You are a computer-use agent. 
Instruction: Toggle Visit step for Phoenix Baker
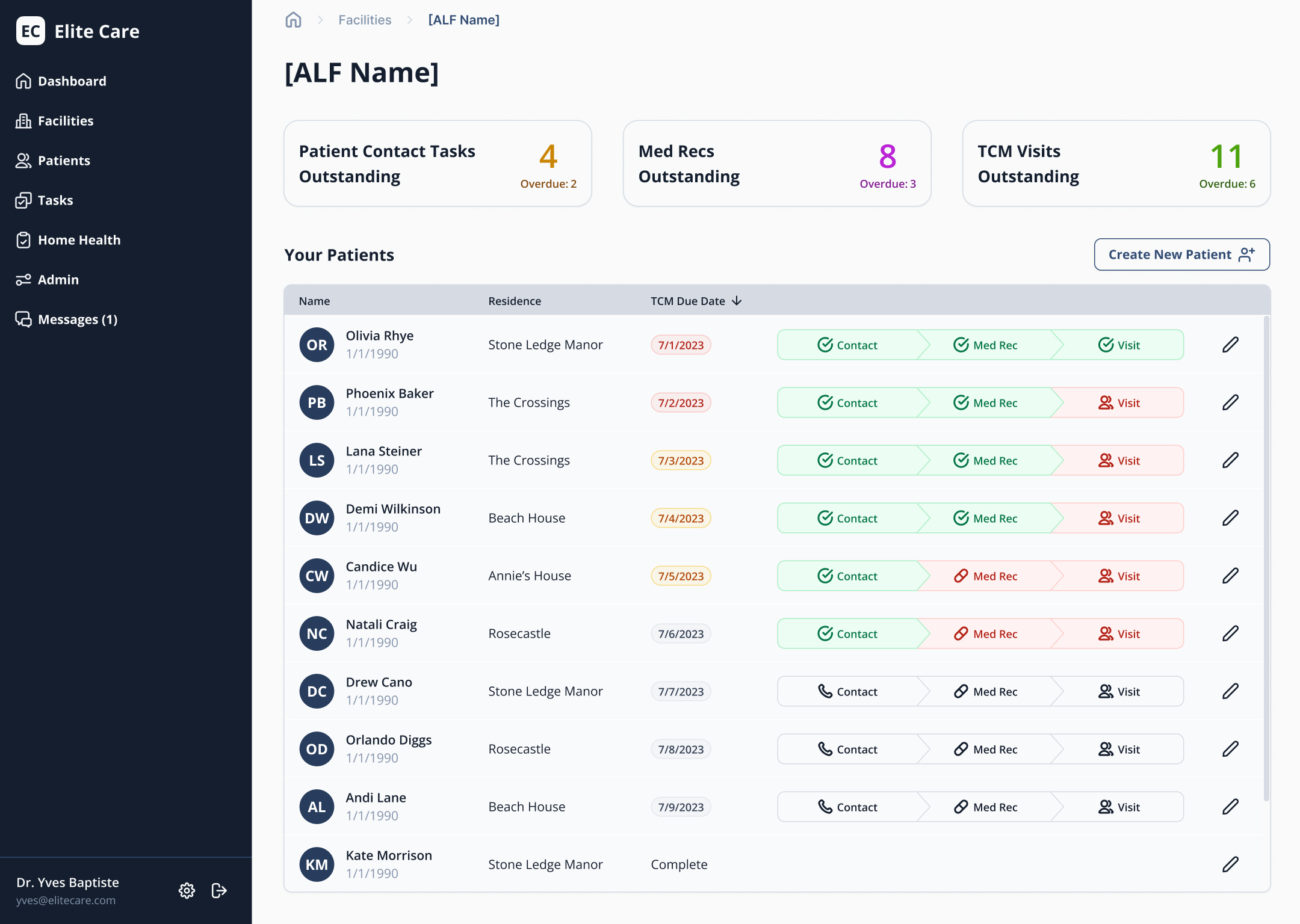[x=1119, y=402]
